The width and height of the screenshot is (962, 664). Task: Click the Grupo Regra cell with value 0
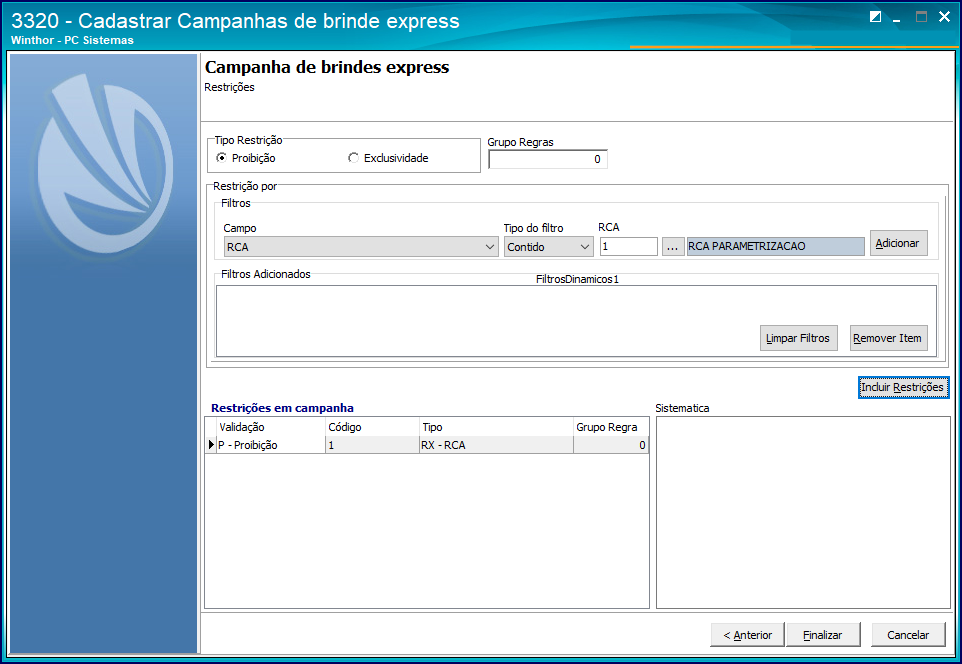click(611, 445)
